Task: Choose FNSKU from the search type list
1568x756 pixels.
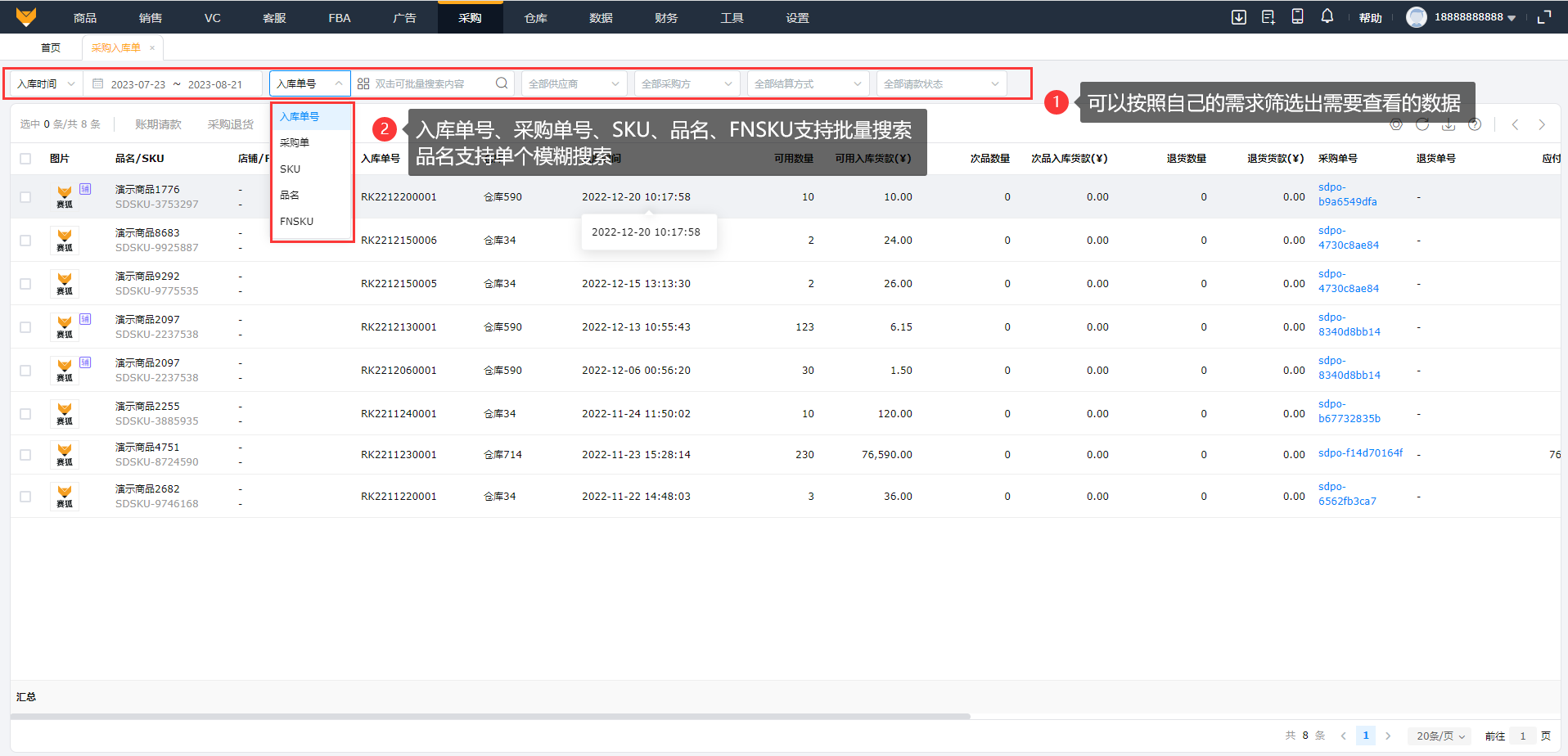Action: tap(296, 222)
